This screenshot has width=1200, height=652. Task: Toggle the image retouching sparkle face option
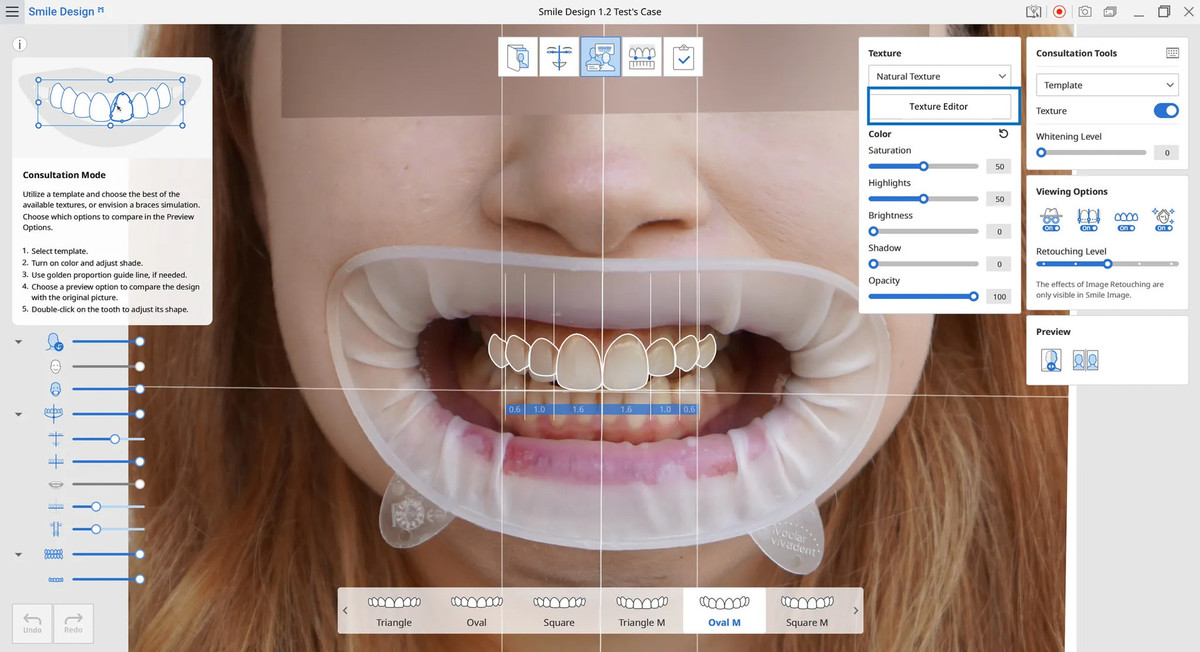[x=1163, y=219]
